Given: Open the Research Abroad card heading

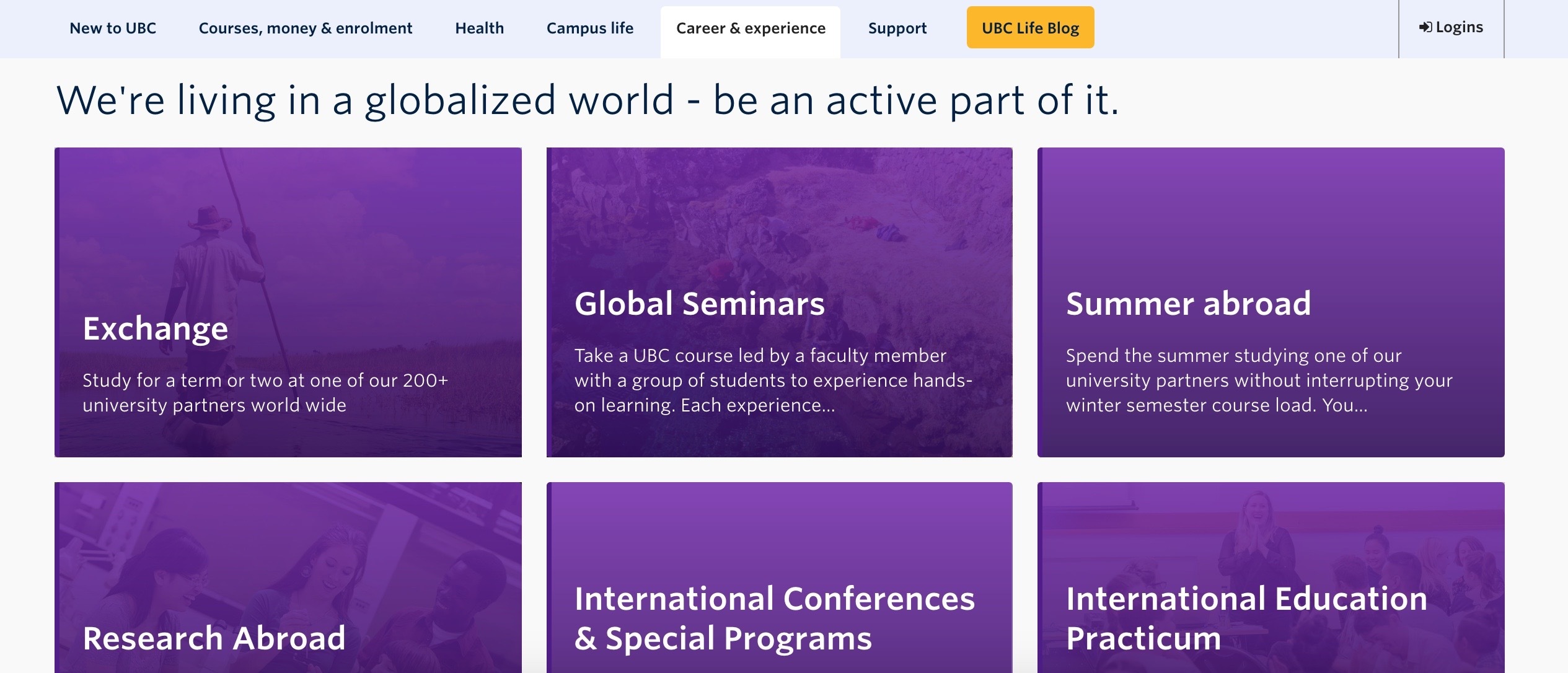Looking at the screenshot, I should pos(214,638).
